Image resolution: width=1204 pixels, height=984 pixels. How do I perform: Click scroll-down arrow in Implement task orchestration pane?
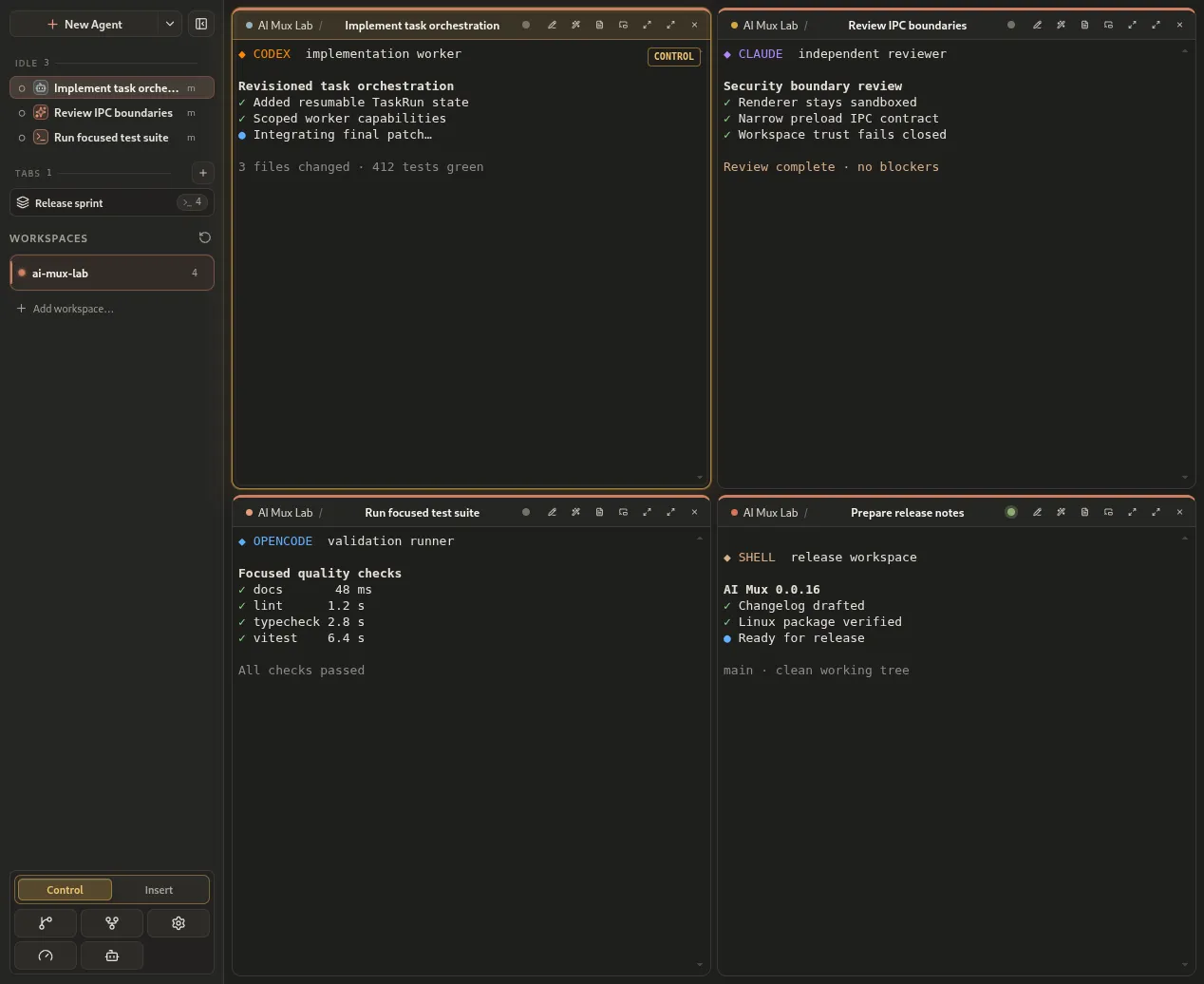700,478
